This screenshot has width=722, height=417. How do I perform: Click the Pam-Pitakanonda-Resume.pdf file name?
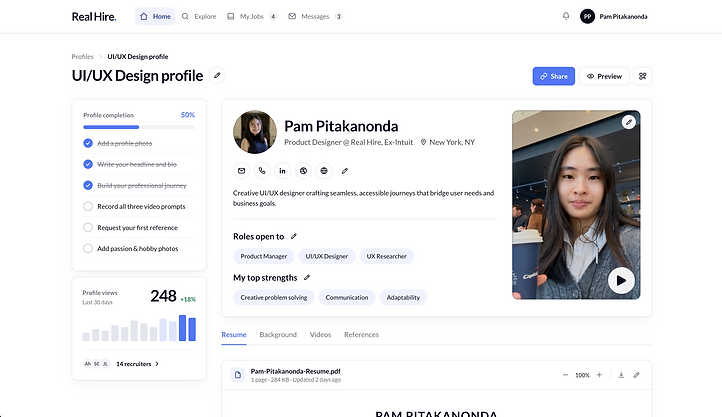click(x=296, y=371)
